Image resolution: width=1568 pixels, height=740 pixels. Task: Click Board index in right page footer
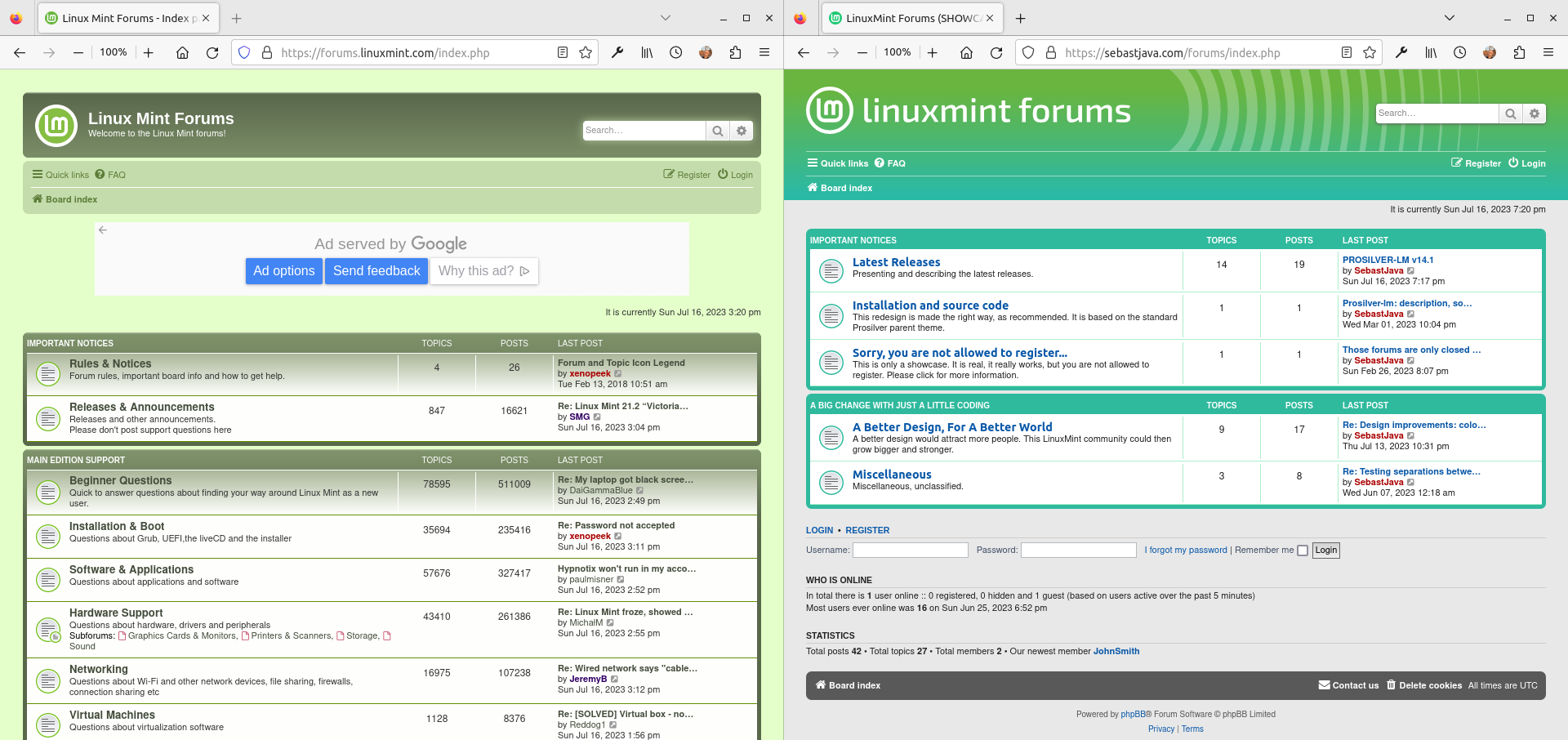coord(848,685)
